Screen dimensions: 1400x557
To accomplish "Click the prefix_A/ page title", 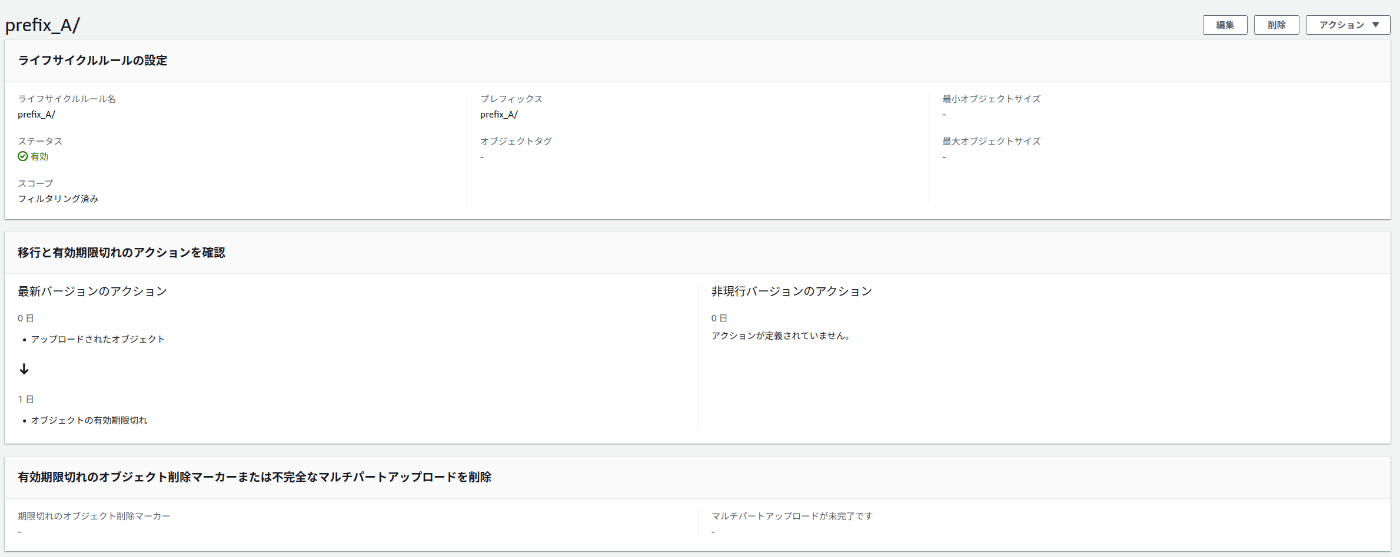I will tap(42, 25).
